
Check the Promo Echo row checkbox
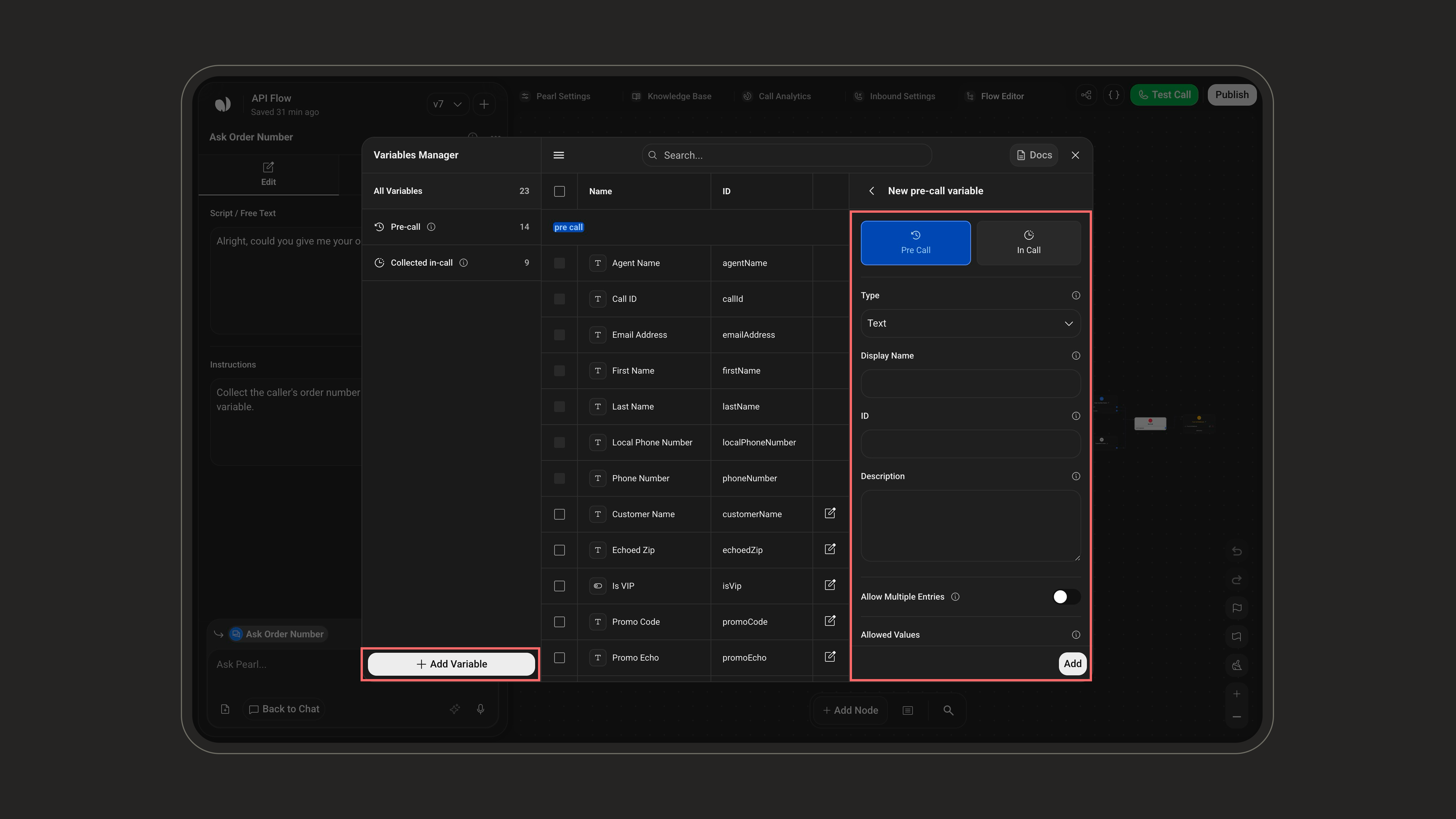(559, 658)
